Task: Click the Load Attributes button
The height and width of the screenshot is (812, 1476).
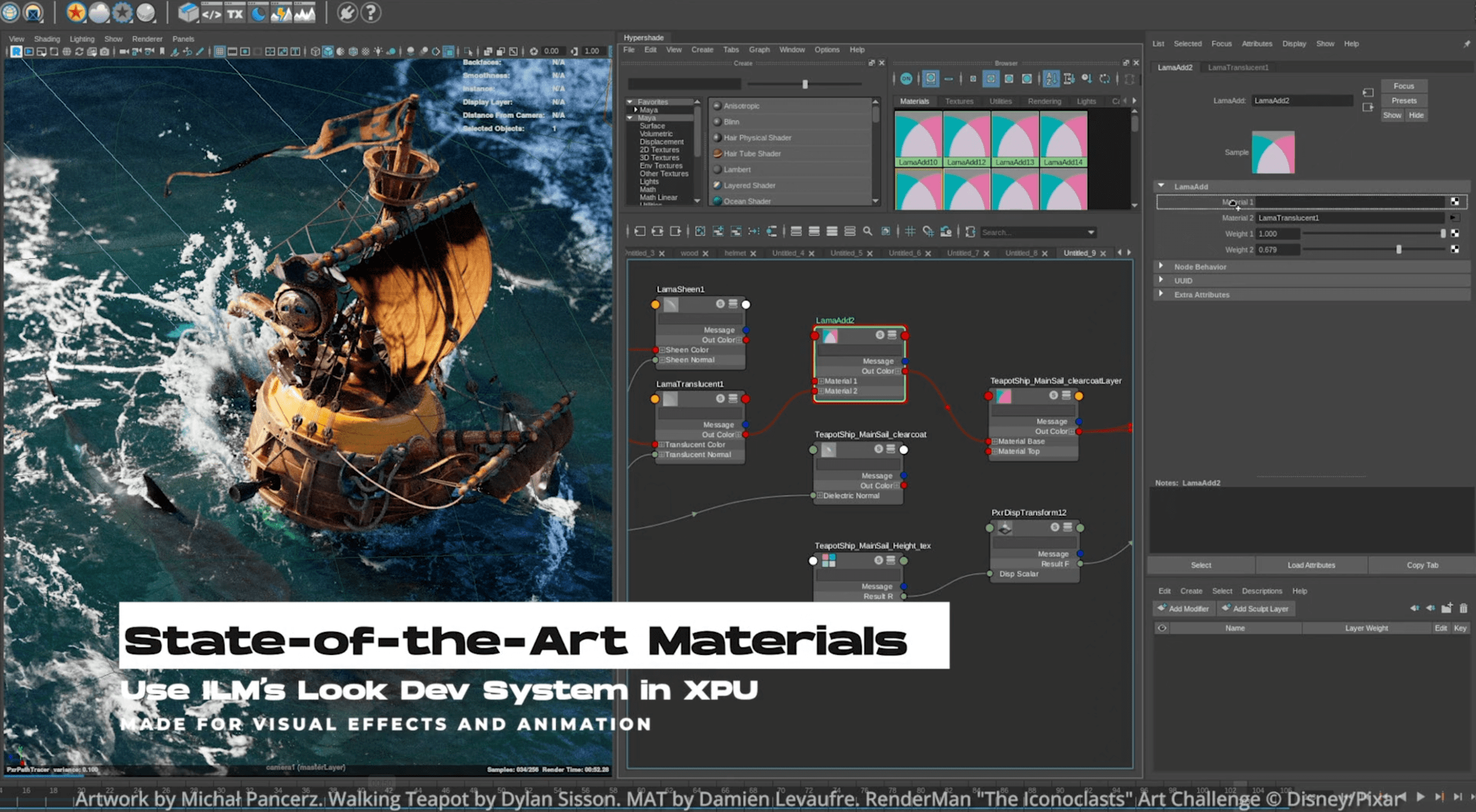Action: pyautogui.click(x=1311, y=565)
